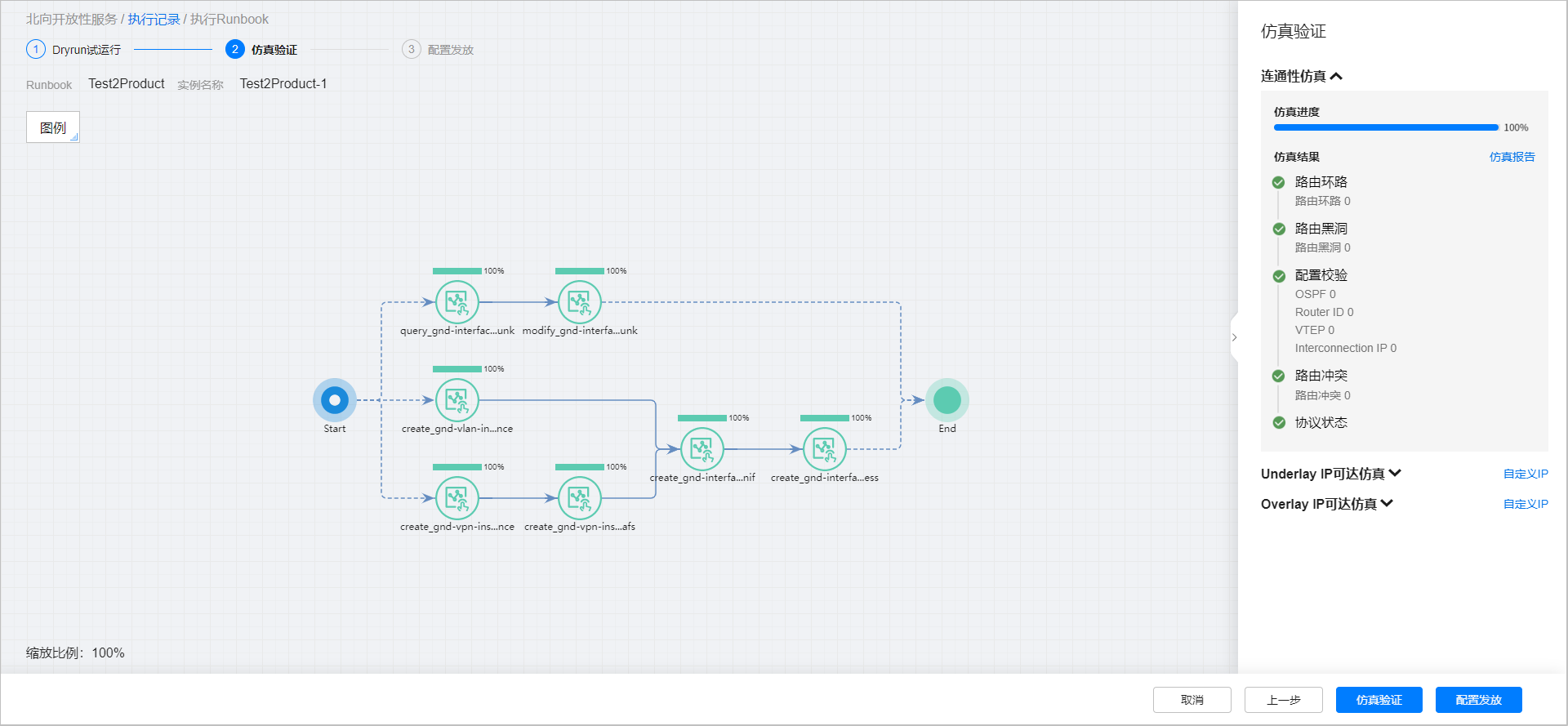Click the 执行记录 breadcrumb link
This screenshot has height=726, width=1568.
[154, 19]
